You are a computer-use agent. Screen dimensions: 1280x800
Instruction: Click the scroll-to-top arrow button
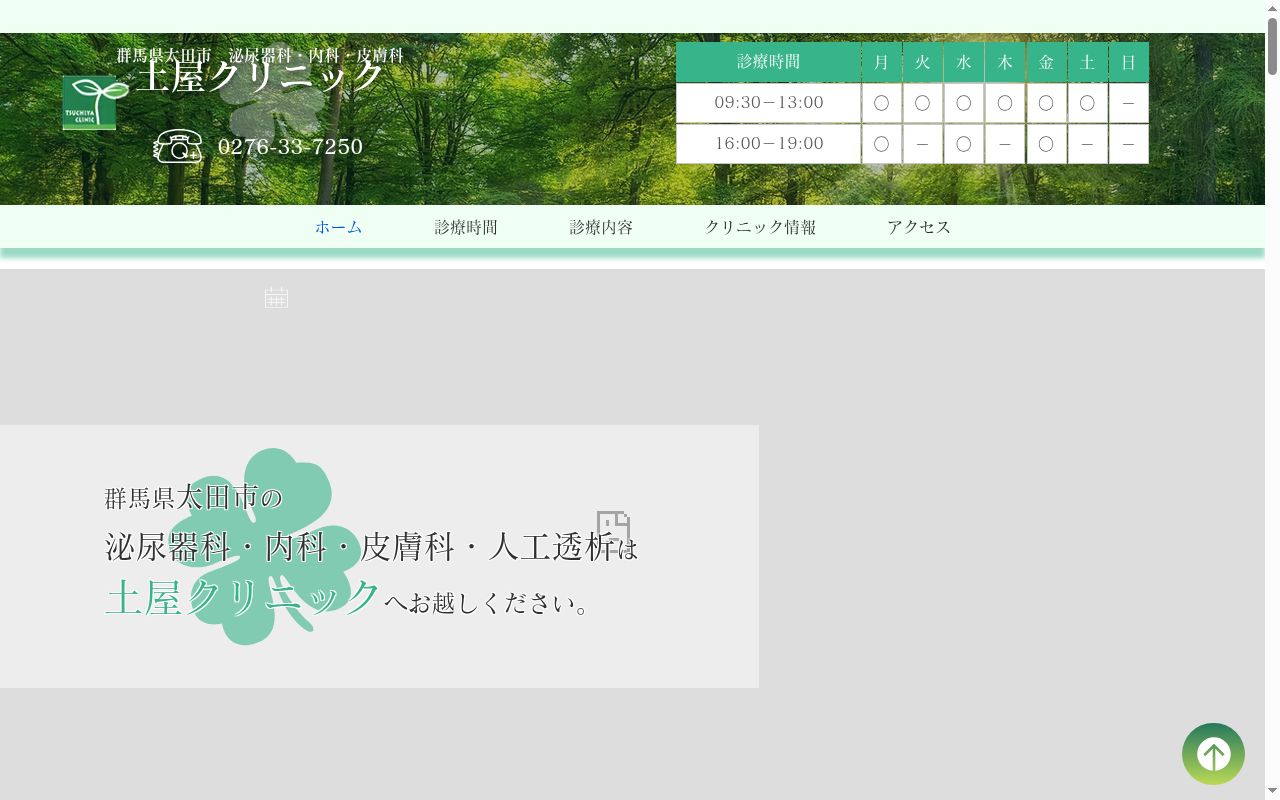pos(1213,754)
